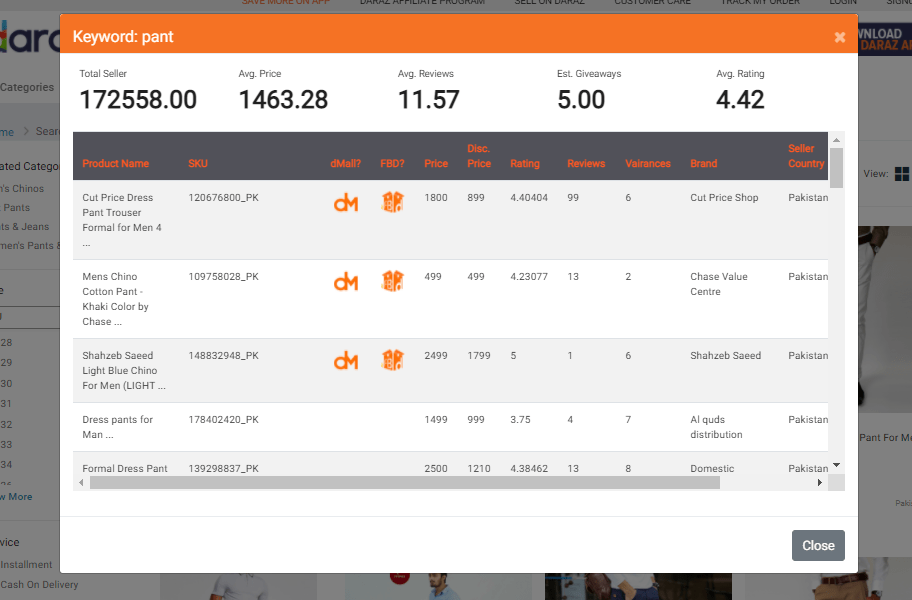Close the Keyword: pant popup via orange X
Screen dimensions: 912x600
click(839, 36)
